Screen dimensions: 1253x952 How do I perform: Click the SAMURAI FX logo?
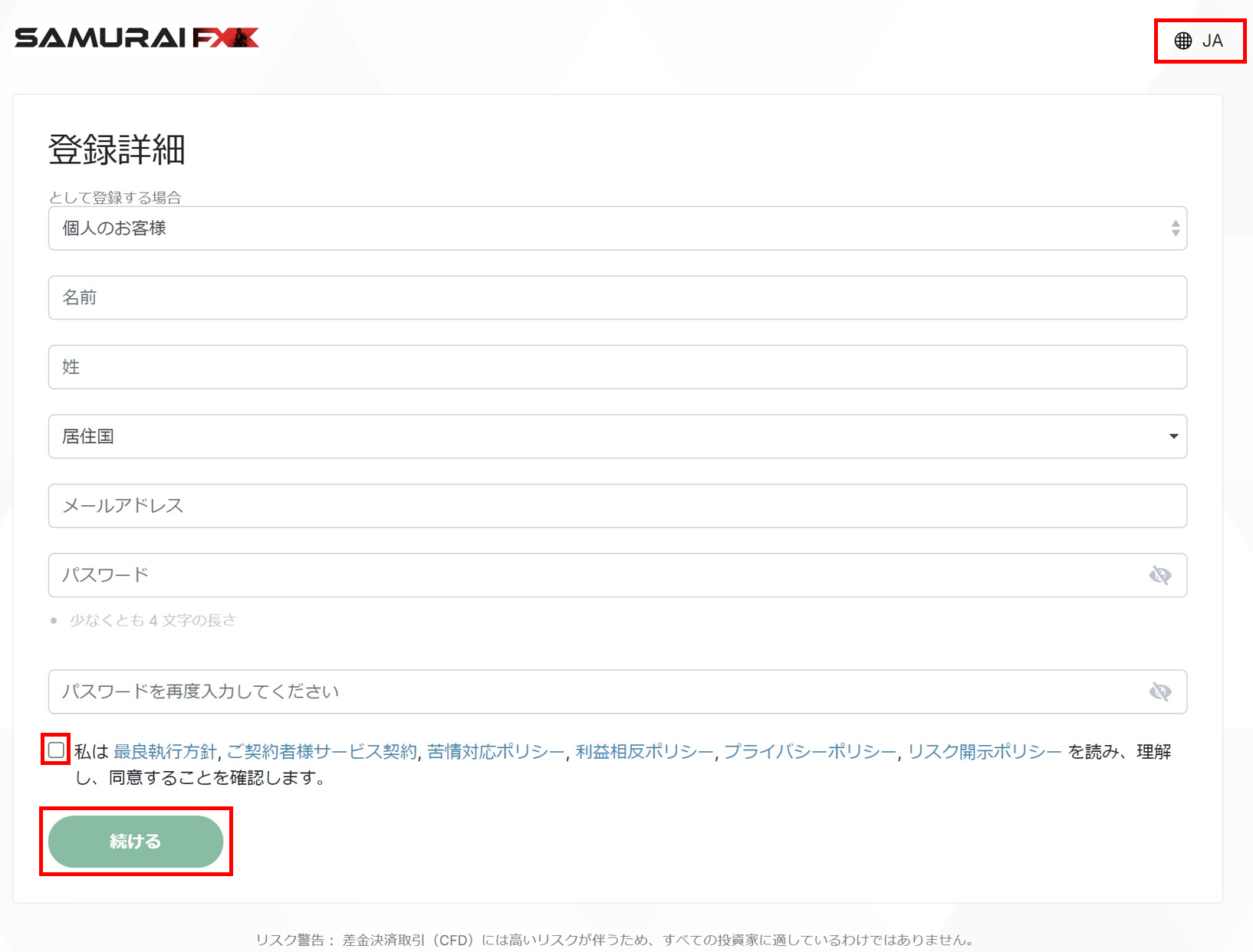136,38
